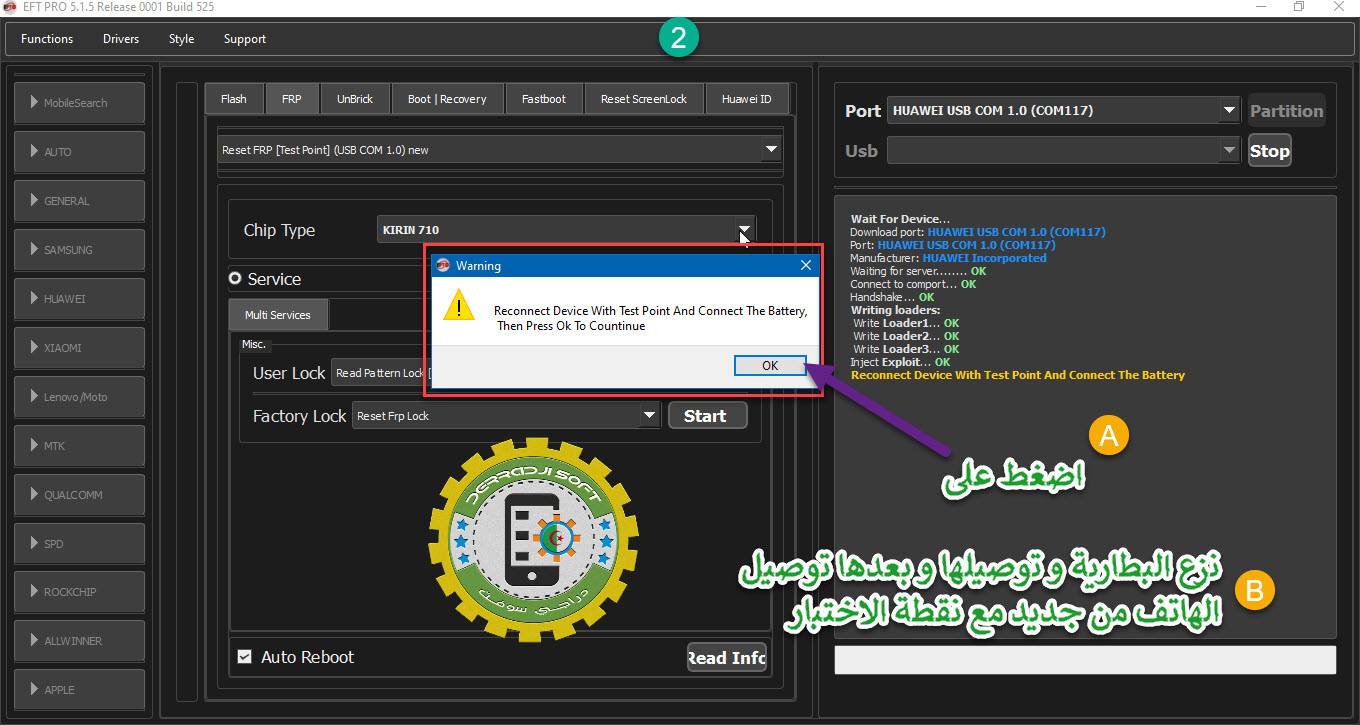
Task: Click log line 'Write Loader2... OK'
Action: coord(906,336)
